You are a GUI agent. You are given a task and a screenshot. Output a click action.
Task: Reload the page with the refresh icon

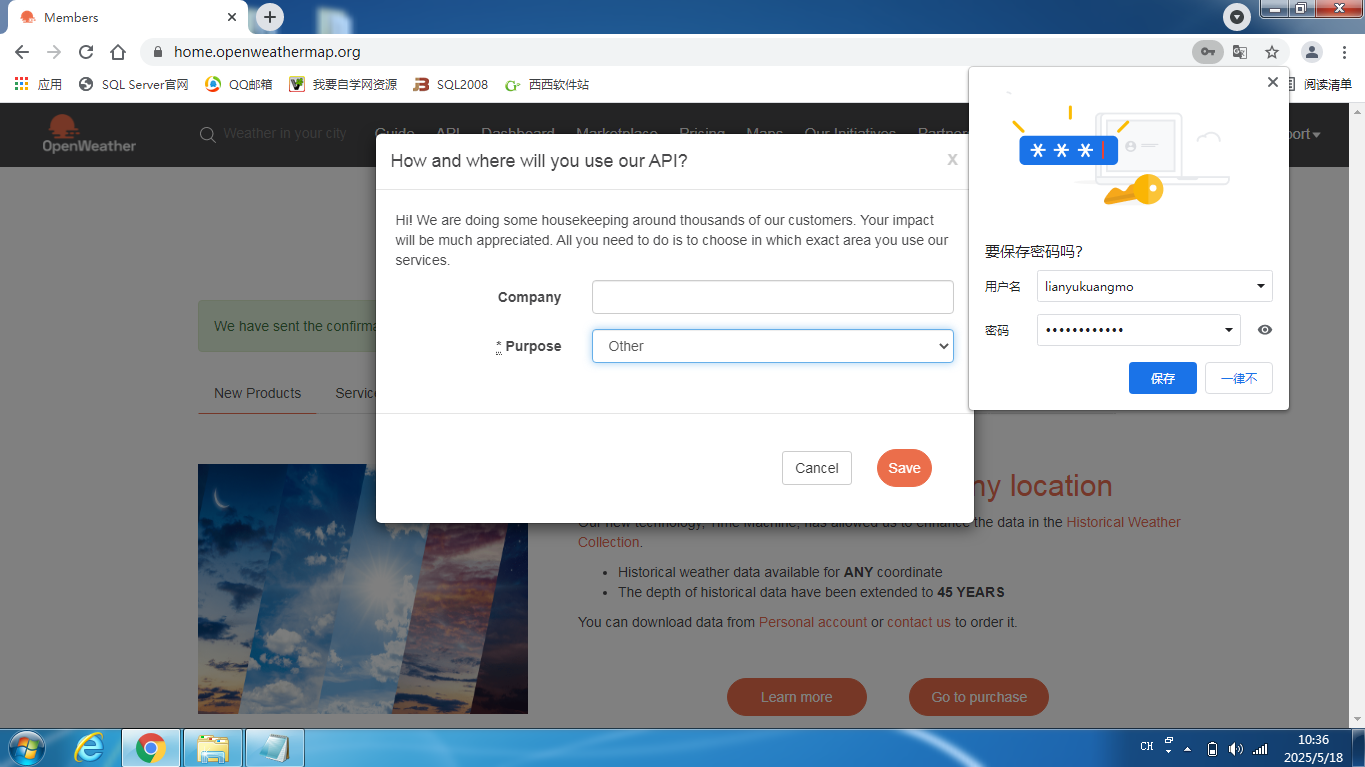click(x=86, y=52)
